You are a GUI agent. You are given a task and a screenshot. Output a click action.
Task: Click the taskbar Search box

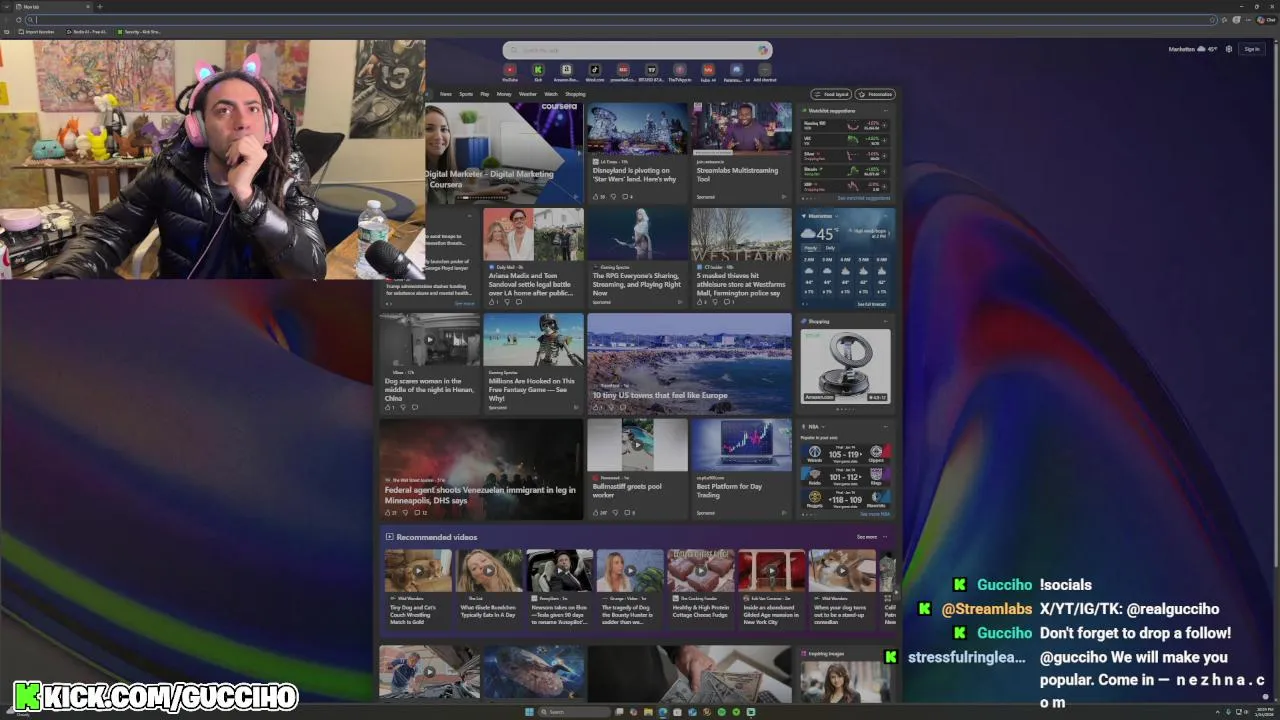pyautogui.click(x=573, y=712)
